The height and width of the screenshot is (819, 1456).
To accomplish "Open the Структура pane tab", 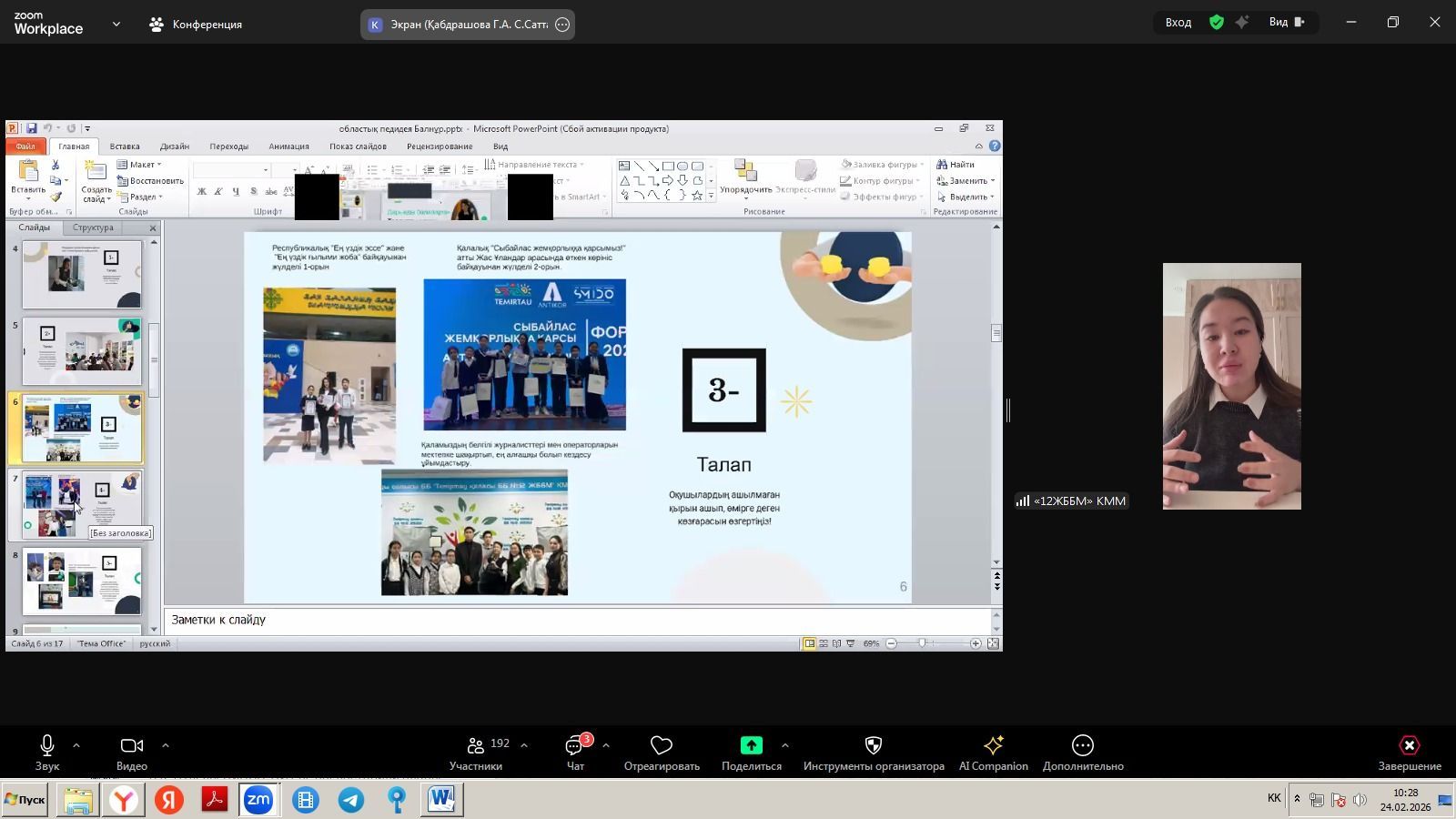I will point(93,227).
